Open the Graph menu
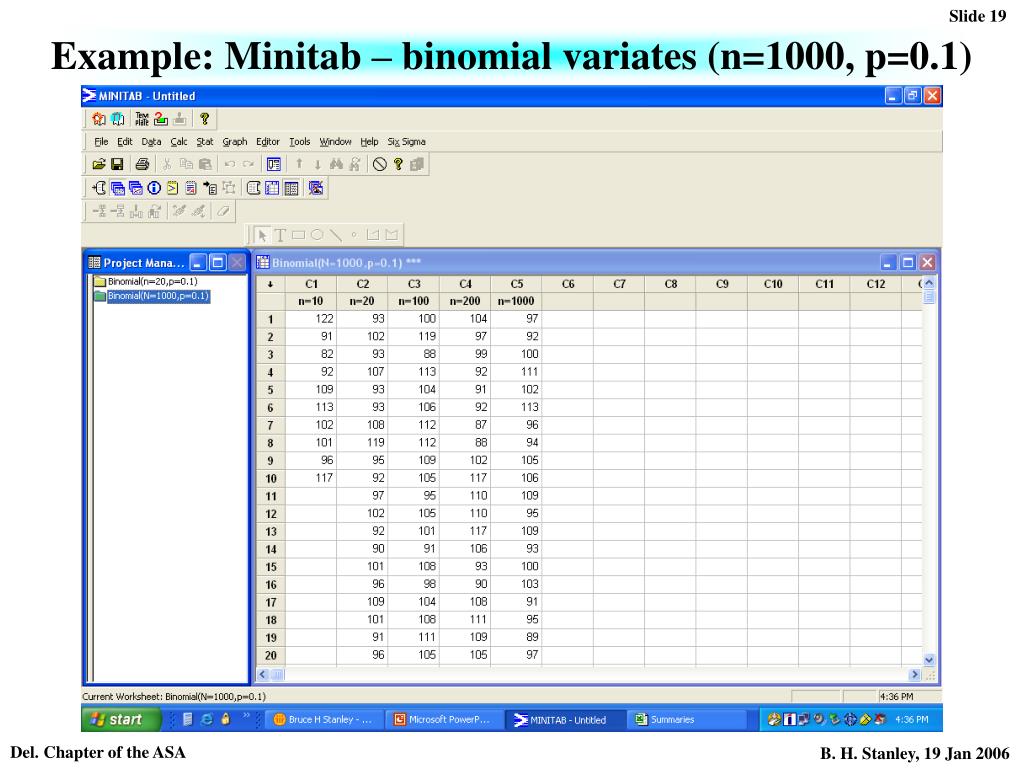 tap(234, 142)
